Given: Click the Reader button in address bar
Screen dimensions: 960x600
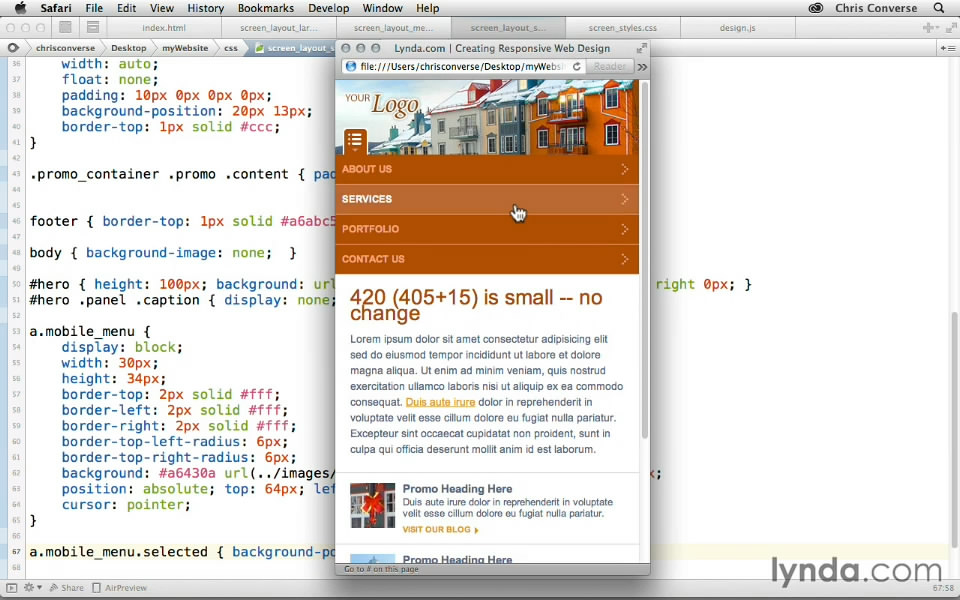Looking at the screenshot, I should (609, 66).
